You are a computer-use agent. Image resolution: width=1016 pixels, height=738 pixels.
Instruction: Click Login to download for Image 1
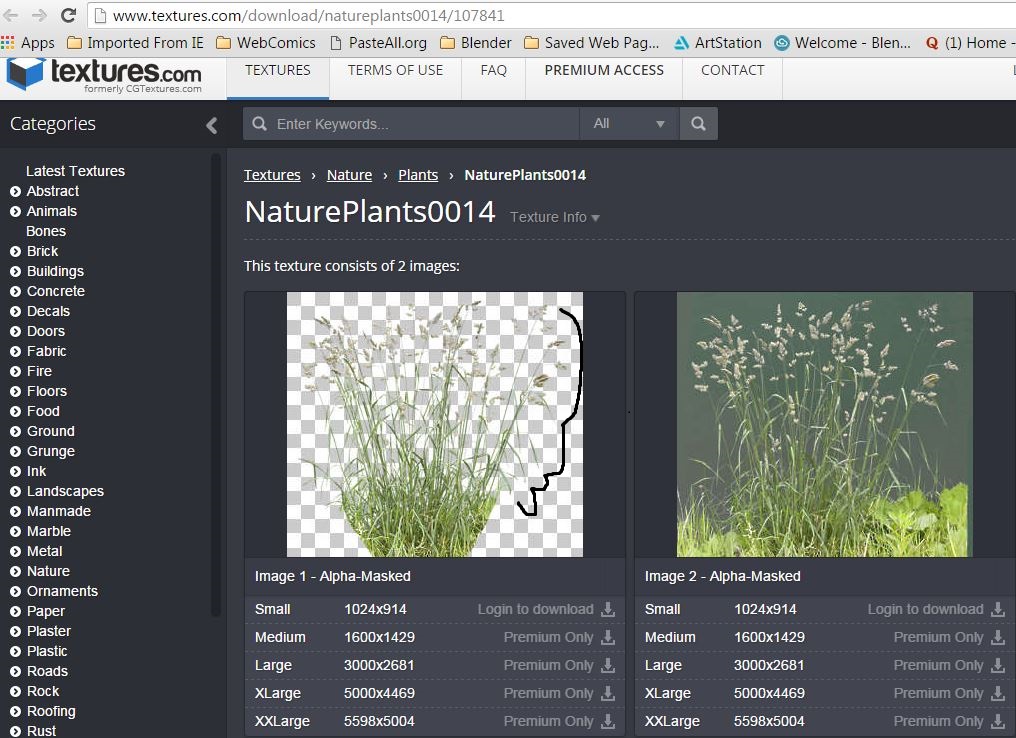[x=536, y=609]
